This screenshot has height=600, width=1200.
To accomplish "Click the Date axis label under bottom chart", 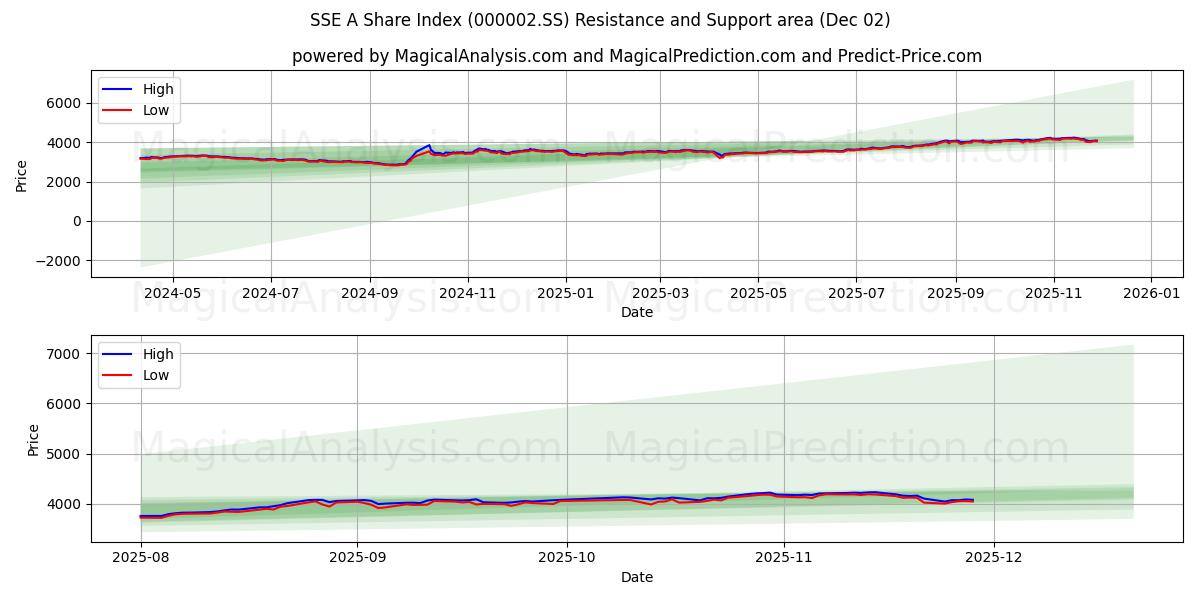I will point(637,577).
